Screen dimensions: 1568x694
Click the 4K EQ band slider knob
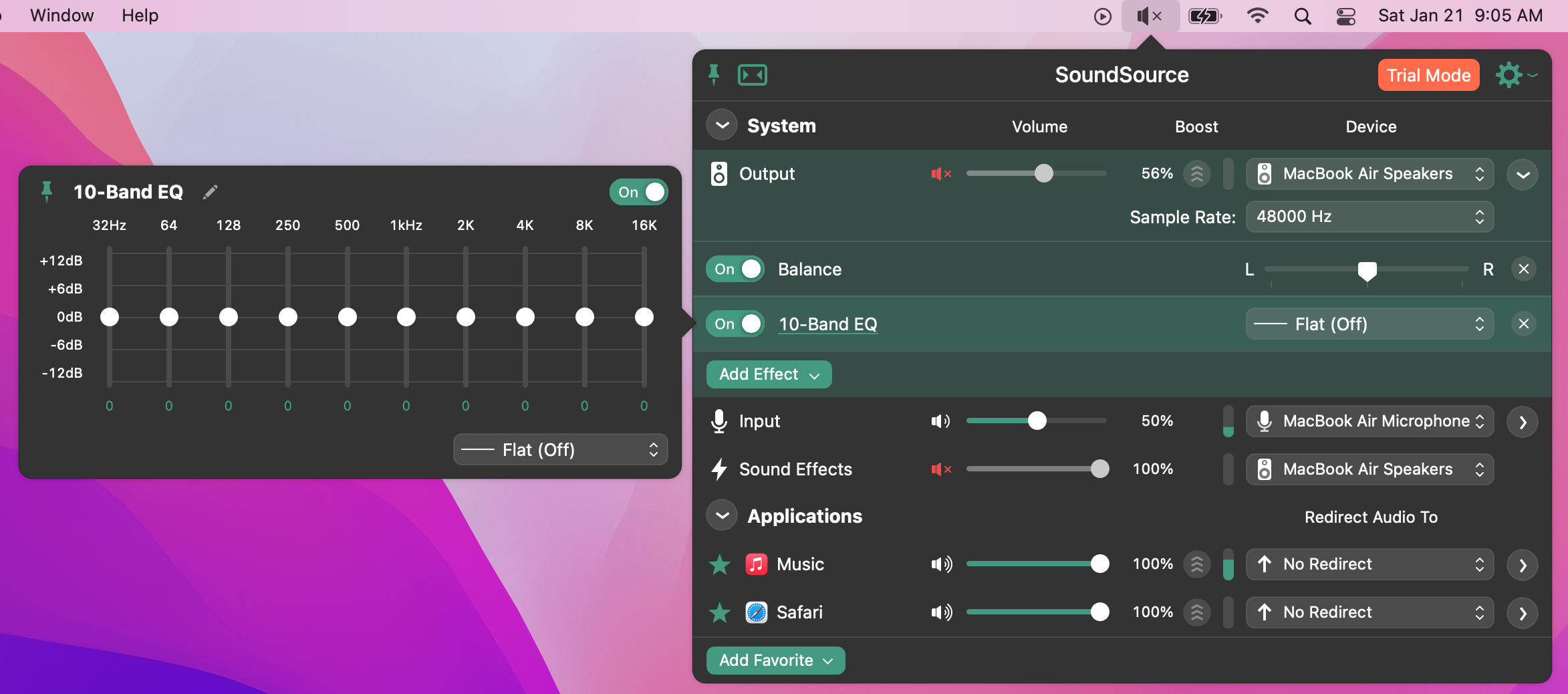pyautogui.click(x=525, y=317)
